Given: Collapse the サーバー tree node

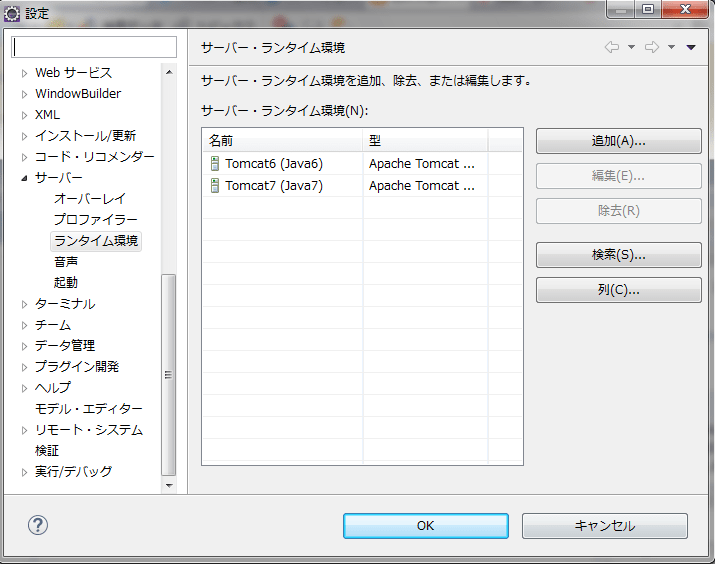Looking at the screenshot, I should [24, 178].
